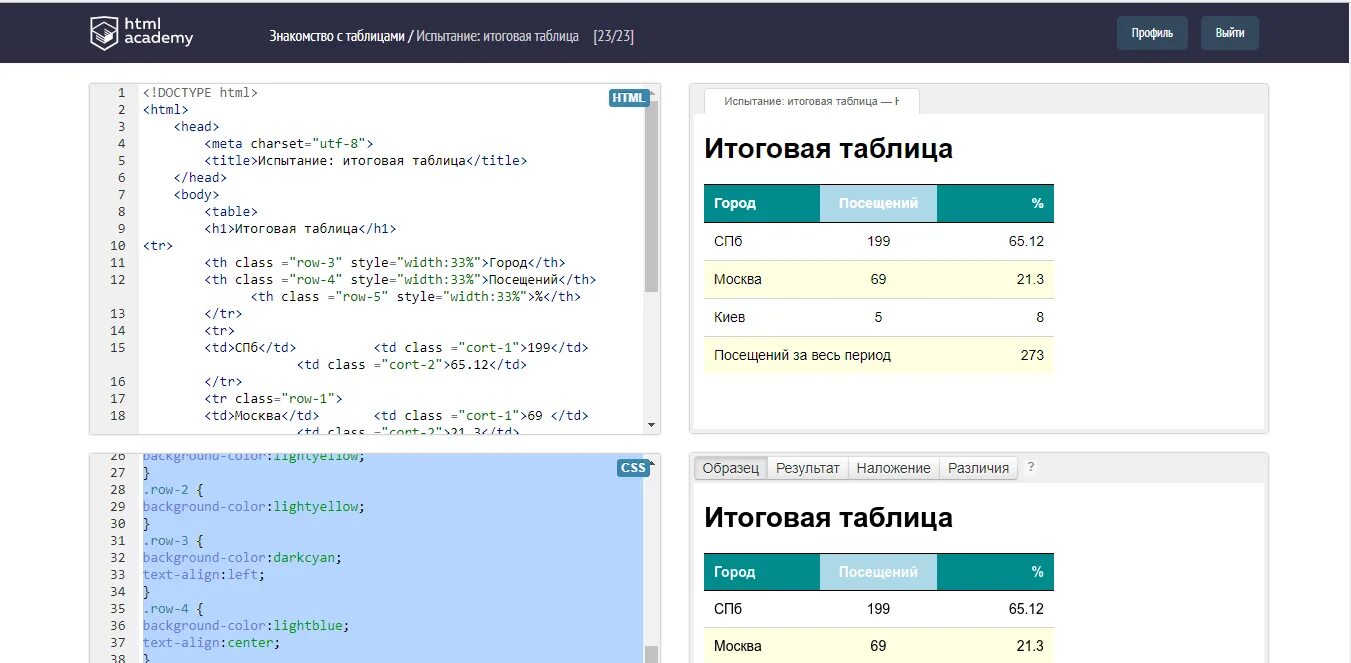Click the 199 cell in result preview
The image size is (1351, 663).
[x=878, y=241]
